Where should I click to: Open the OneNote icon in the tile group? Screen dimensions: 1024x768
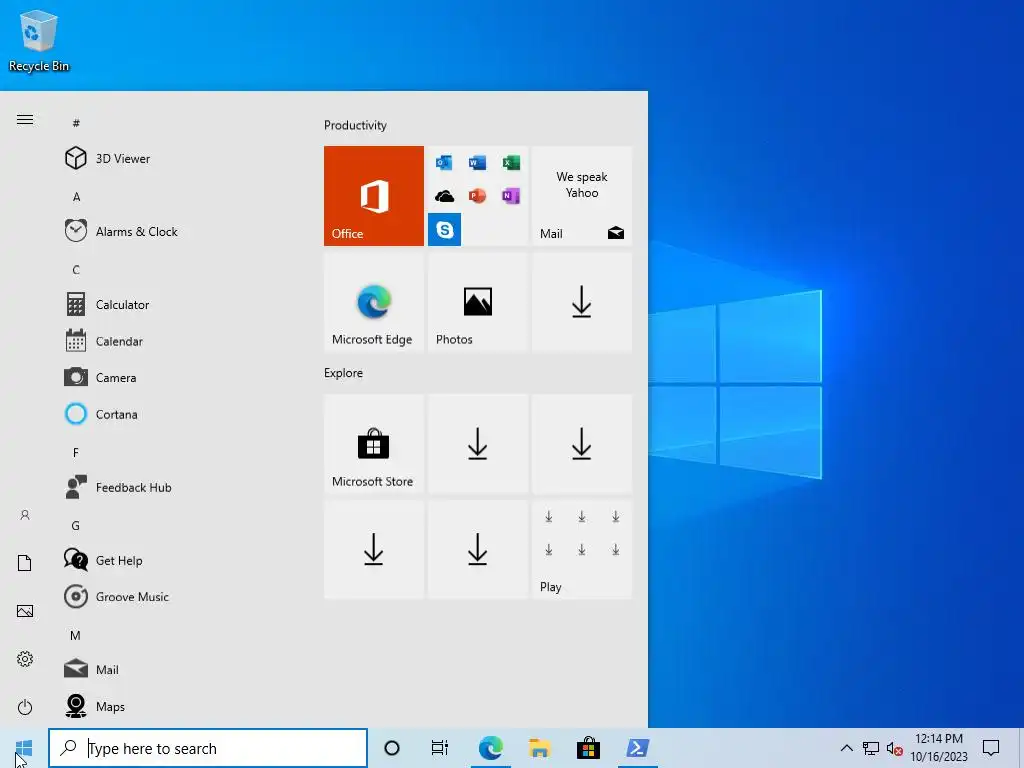click(x=511, y=196)
